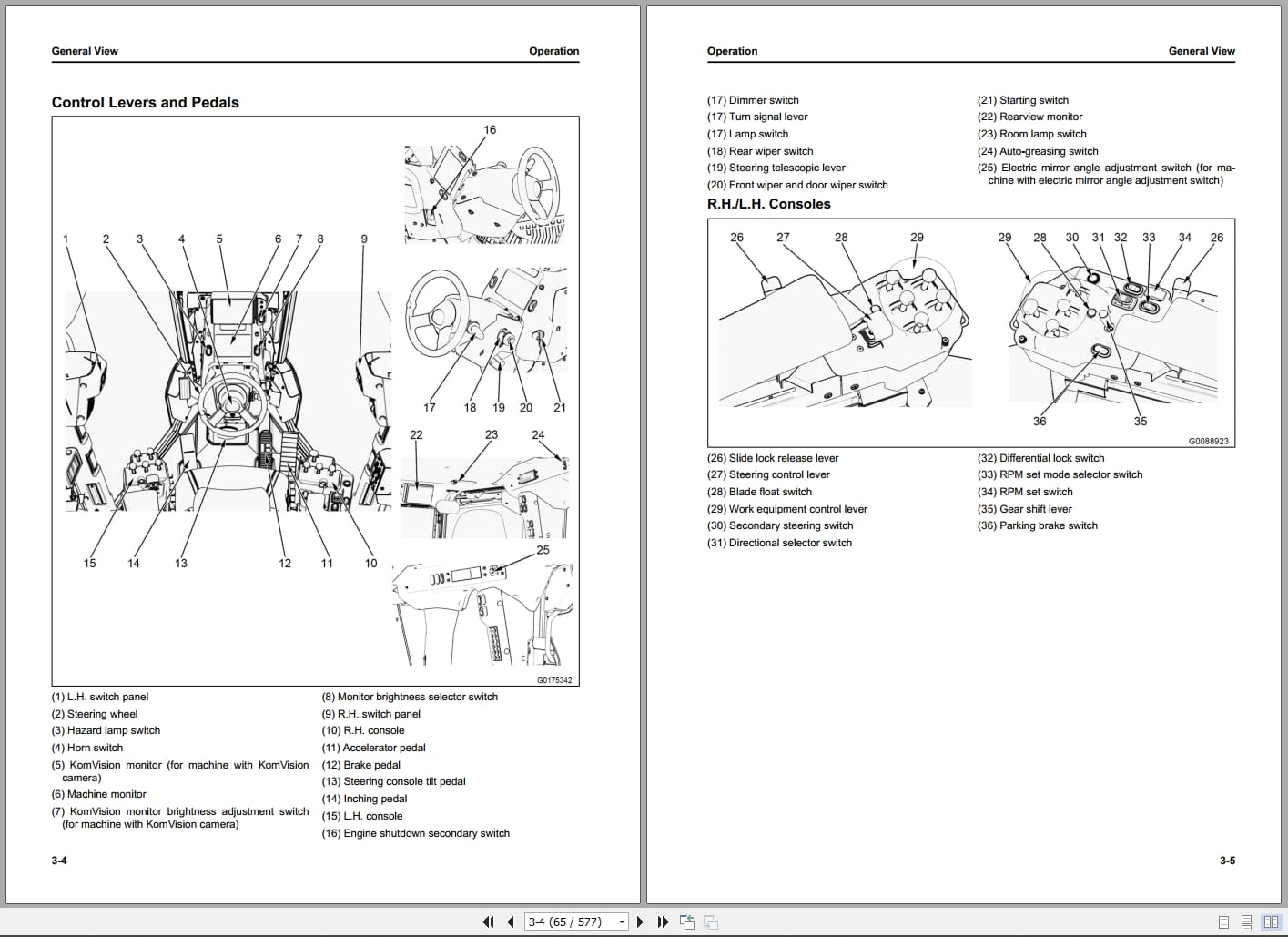Click figure number G0175342
Screen dimensions: 1288x937
[x=554, y=680]
